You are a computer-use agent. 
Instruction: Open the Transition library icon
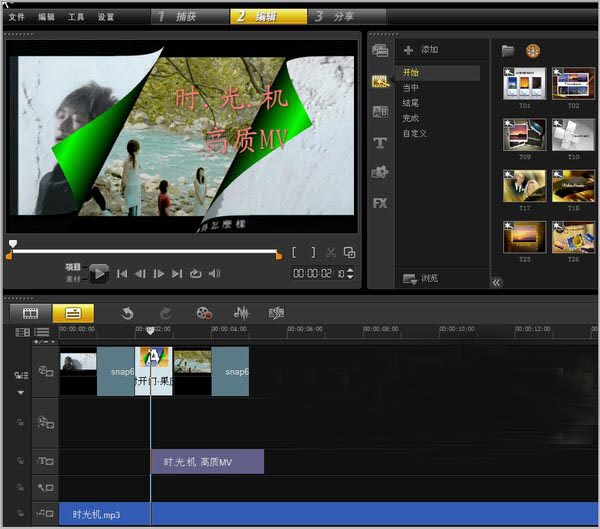point(380,112)
